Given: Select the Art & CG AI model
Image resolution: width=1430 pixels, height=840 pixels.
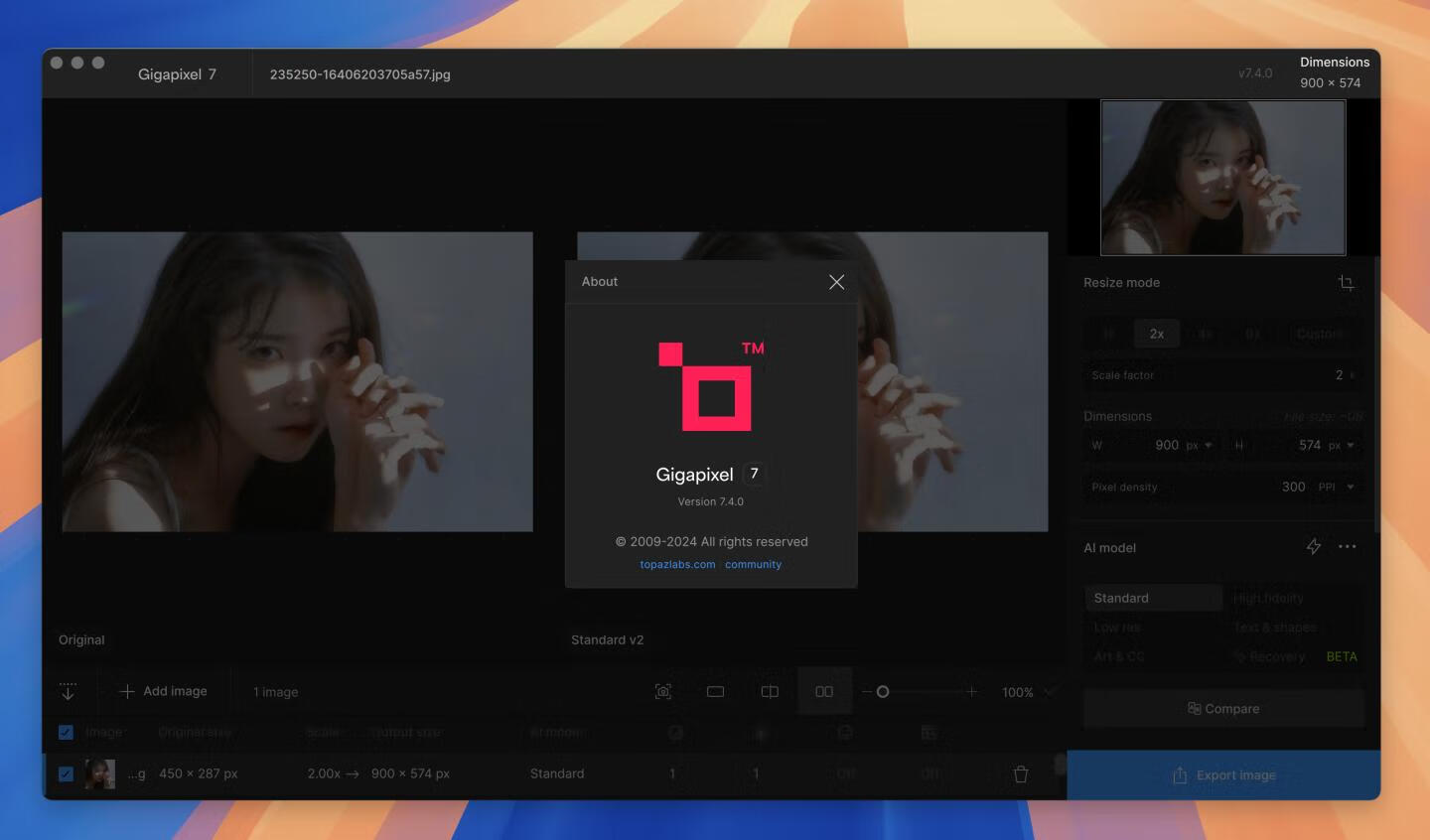Looking at the screenshot, I should coord(1153,656).
